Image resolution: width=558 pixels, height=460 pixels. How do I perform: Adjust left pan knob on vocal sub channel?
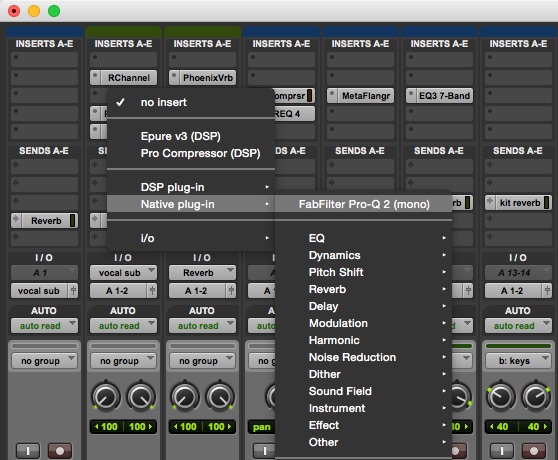pos(106,396)
